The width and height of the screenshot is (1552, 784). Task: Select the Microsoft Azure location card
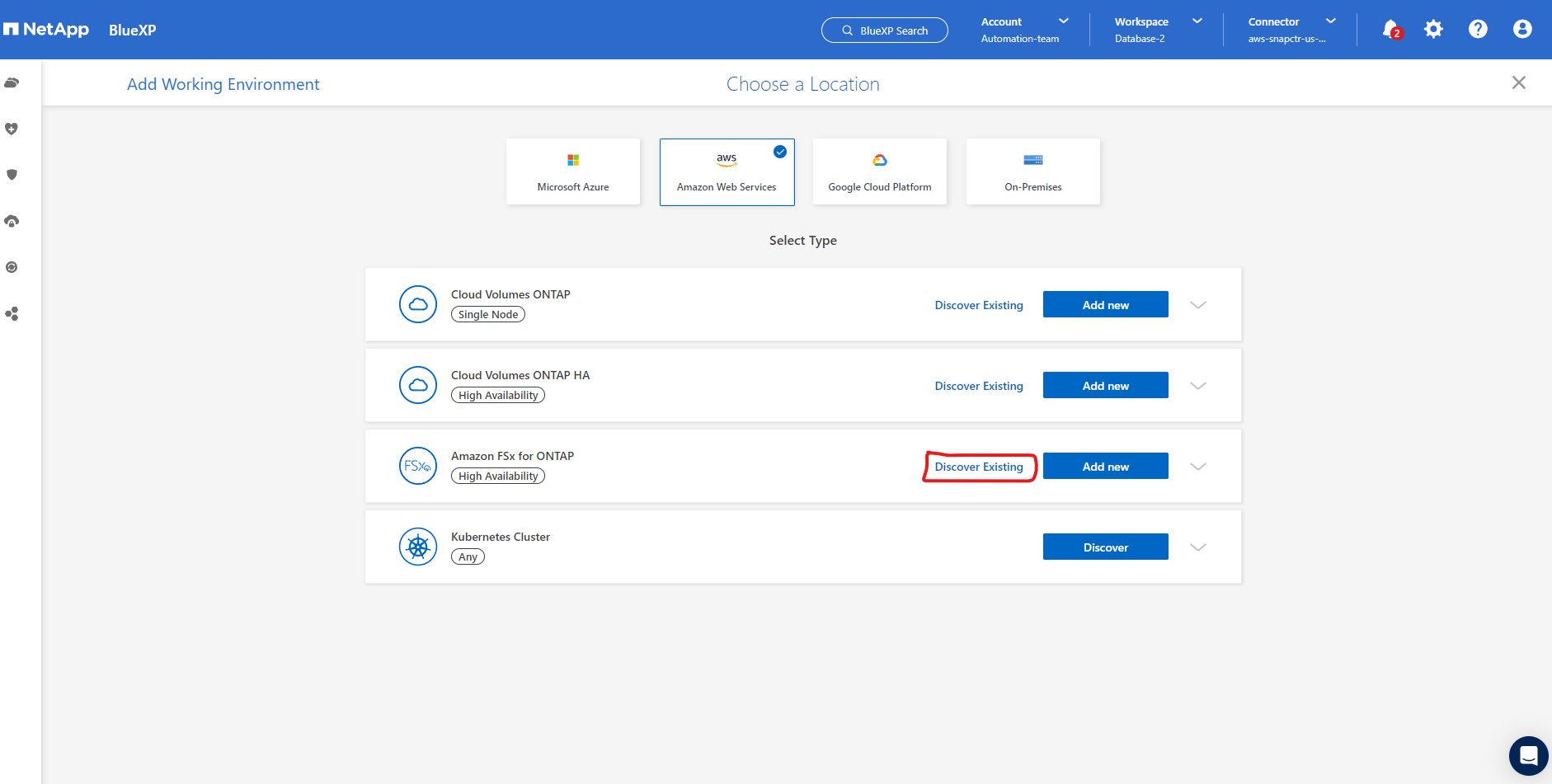pos(573,171)
